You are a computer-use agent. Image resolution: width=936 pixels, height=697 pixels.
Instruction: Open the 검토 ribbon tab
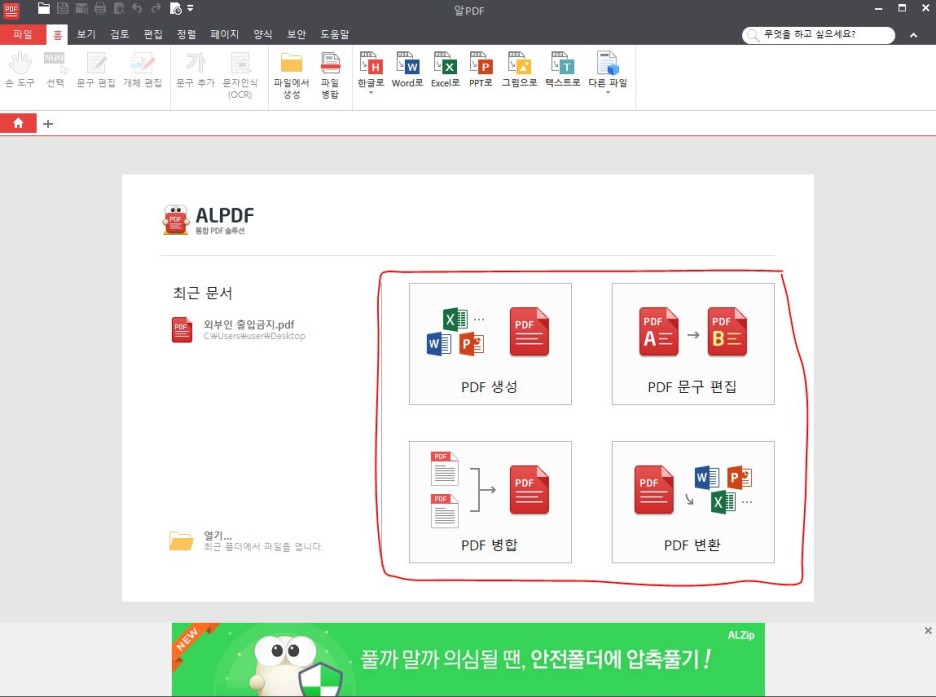click(x=119, y=35)
